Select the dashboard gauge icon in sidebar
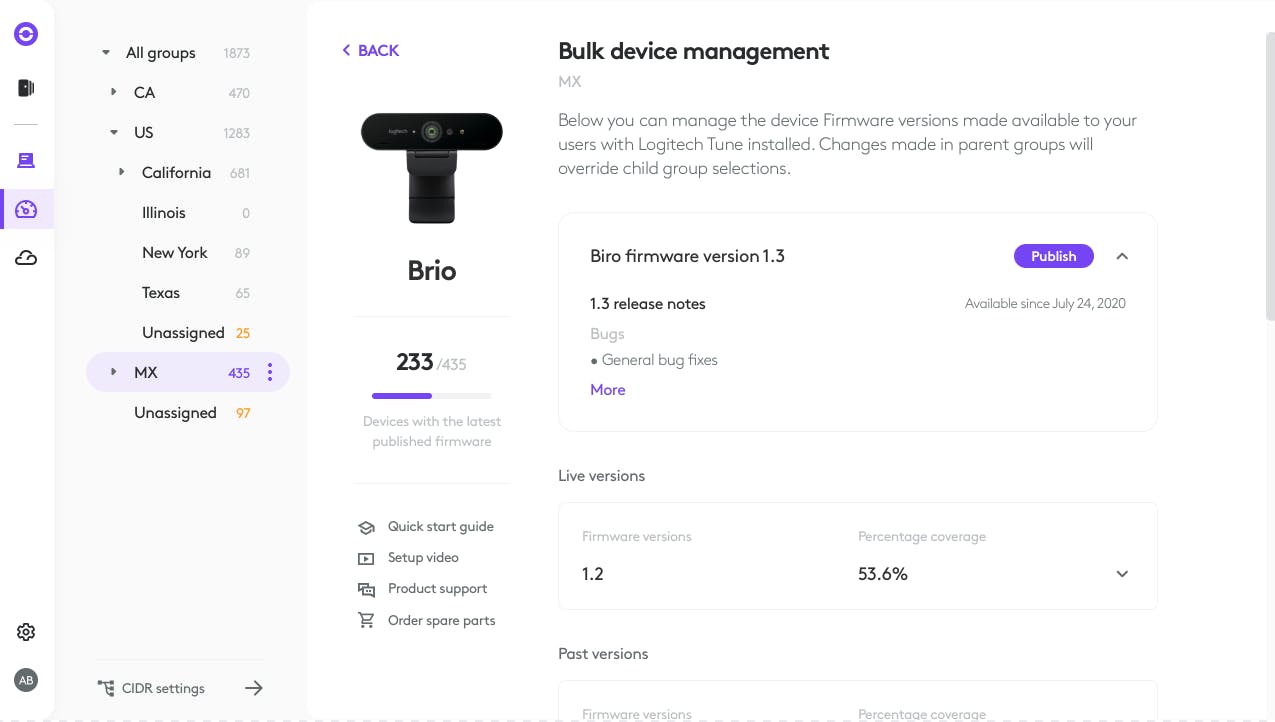Screen dimensions: 1275x722 click(x=26, y=209)
